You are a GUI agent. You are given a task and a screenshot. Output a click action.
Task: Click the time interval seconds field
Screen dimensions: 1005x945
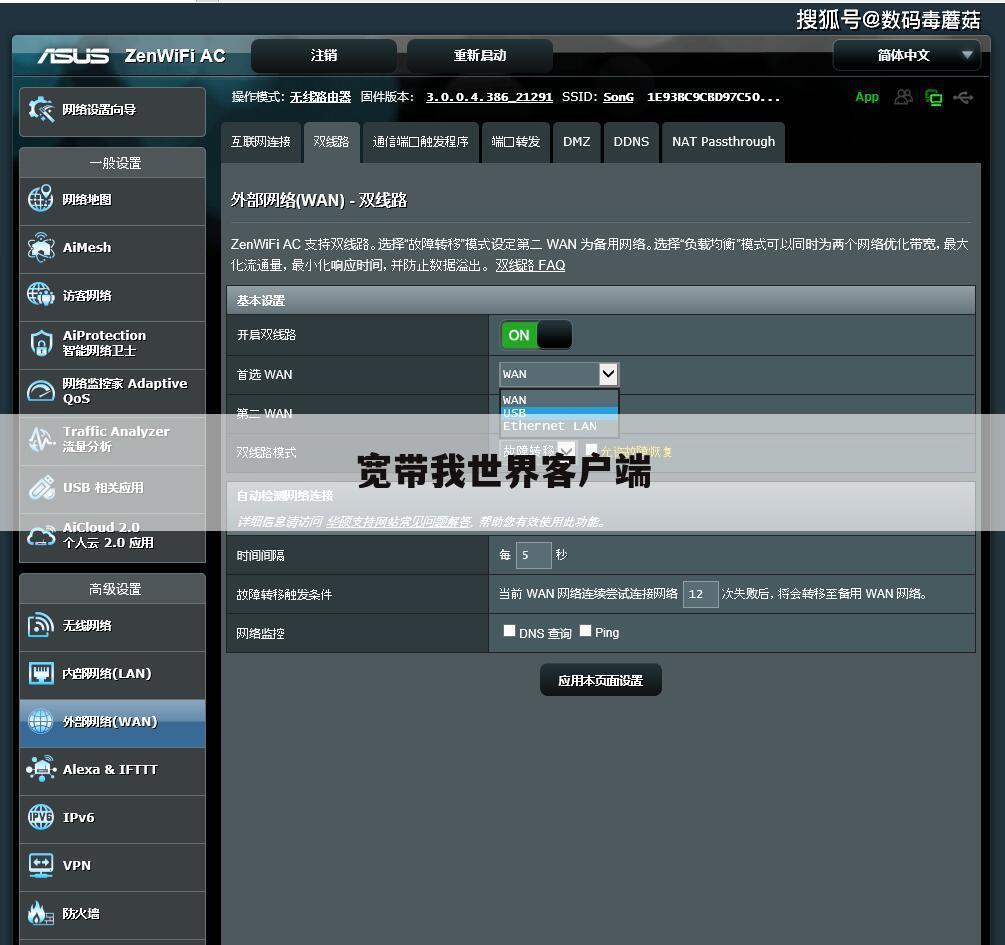click(x=533, y=555)
